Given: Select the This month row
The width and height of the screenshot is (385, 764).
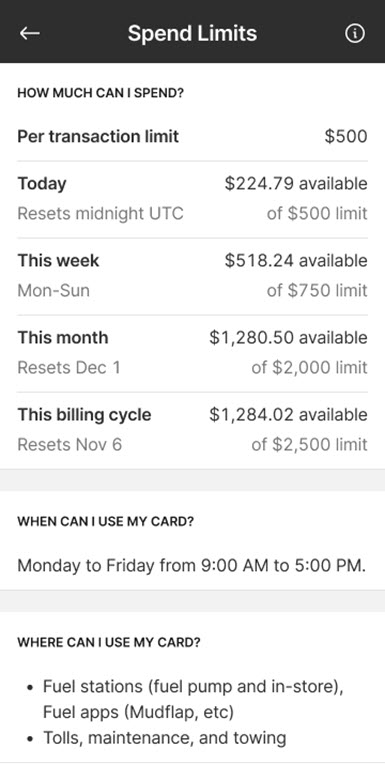Looking at the screenshot, I should [x=192, y=353].
